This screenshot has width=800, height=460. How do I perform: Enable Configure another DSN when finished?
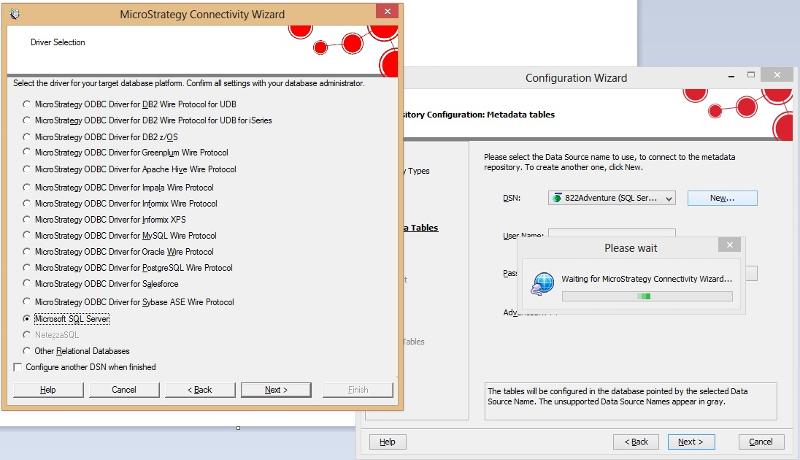[18, 367]
